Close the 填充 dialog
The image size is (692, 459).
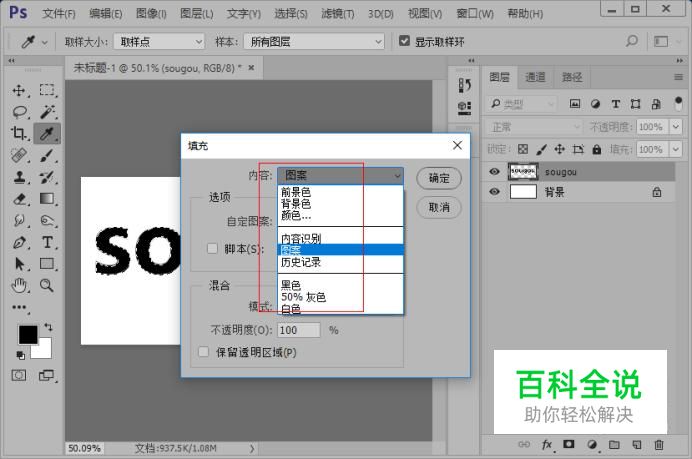pyautogui.click(x=457, y=145)
